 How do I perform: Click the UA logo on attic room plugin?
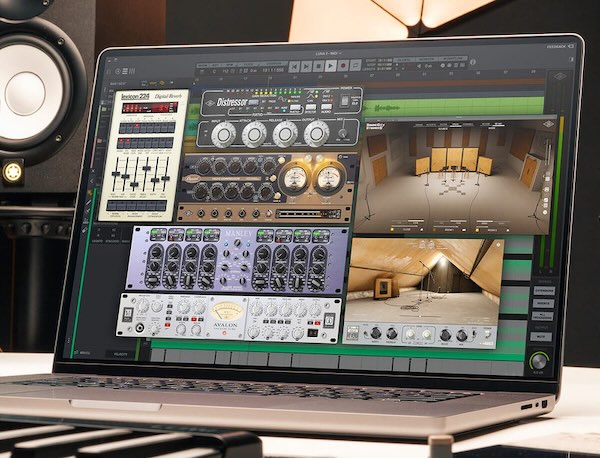pos(498,244)
